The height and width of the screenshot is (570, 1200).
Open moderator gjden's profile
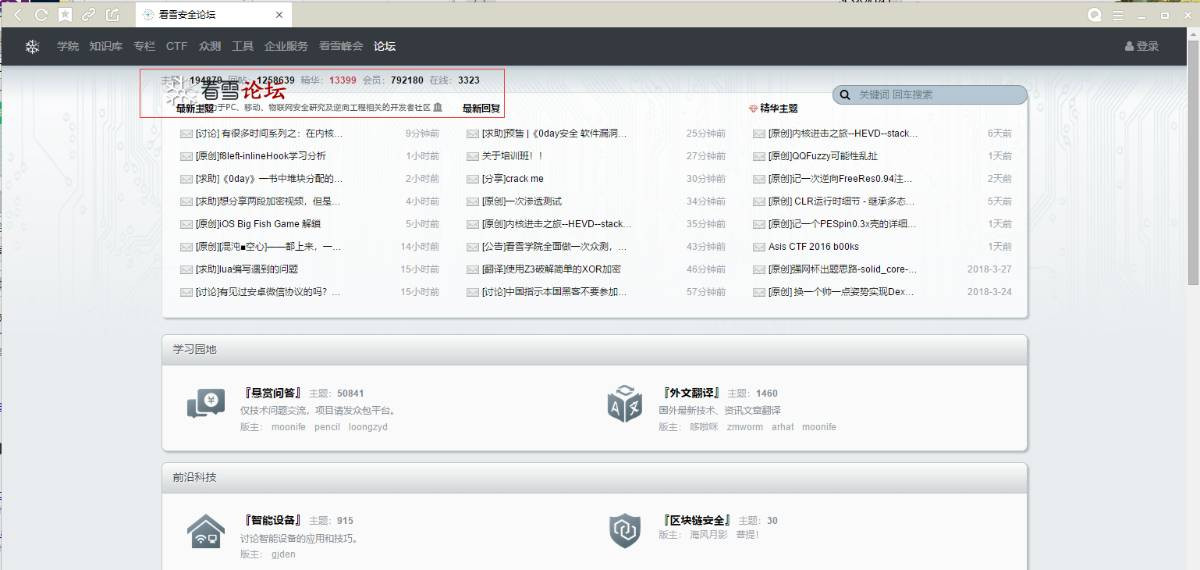[x=283, y=554]
